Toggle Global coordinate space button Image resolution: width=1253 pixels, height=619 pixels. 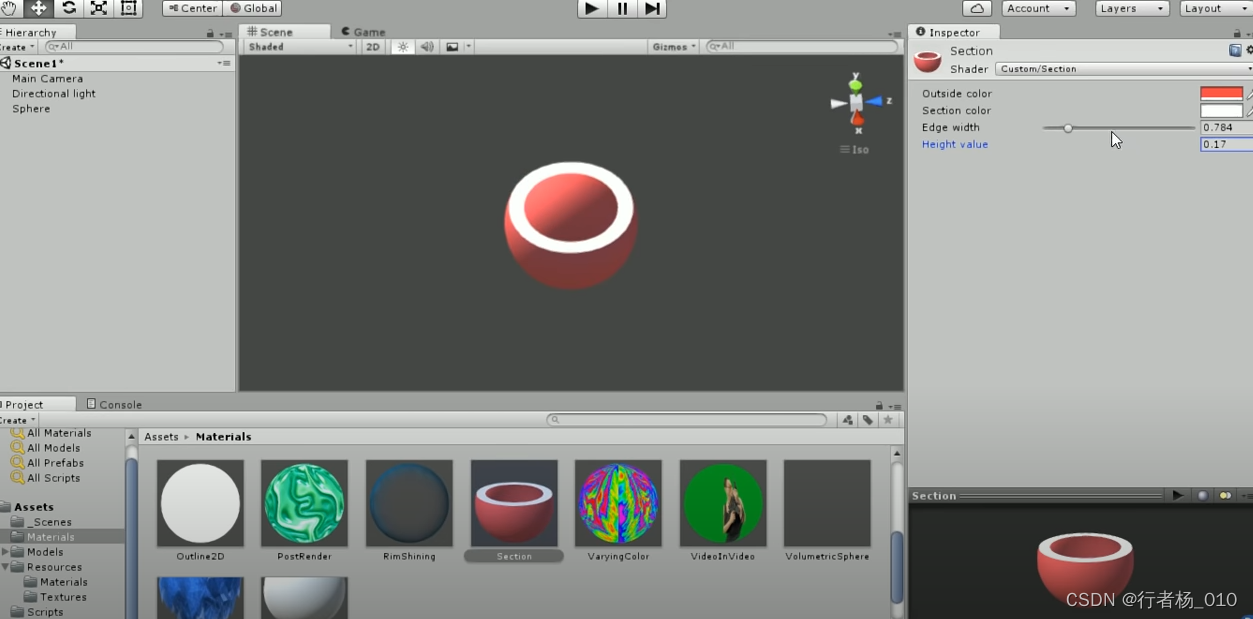coord(253,8)
